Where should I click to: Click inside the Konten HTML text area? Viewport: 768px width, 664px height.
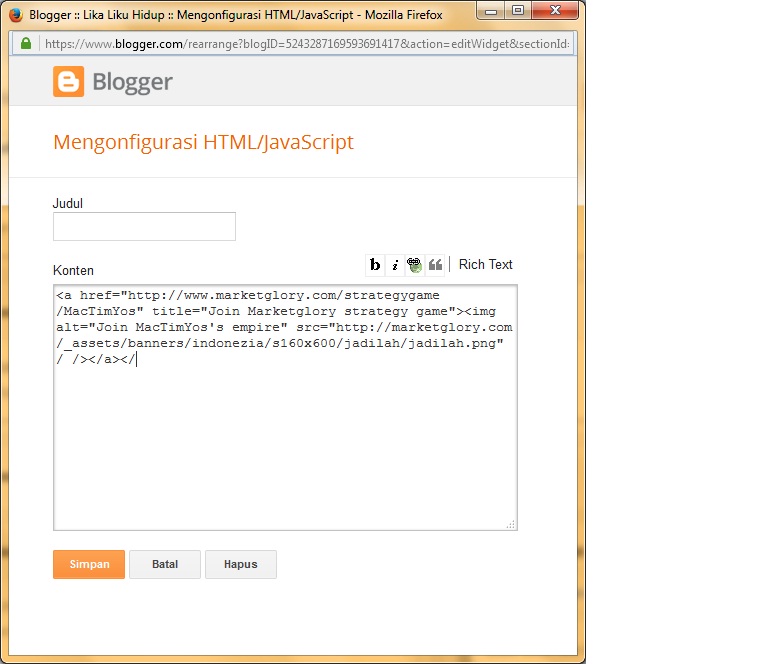coord(286,407)
